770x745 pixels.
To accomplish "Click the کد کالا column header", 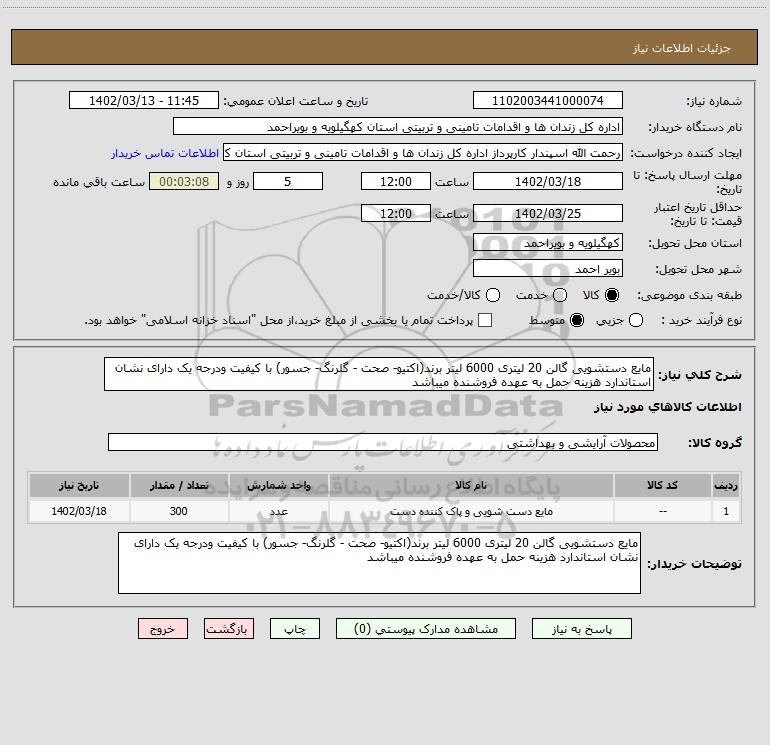I will click(662, 486).
